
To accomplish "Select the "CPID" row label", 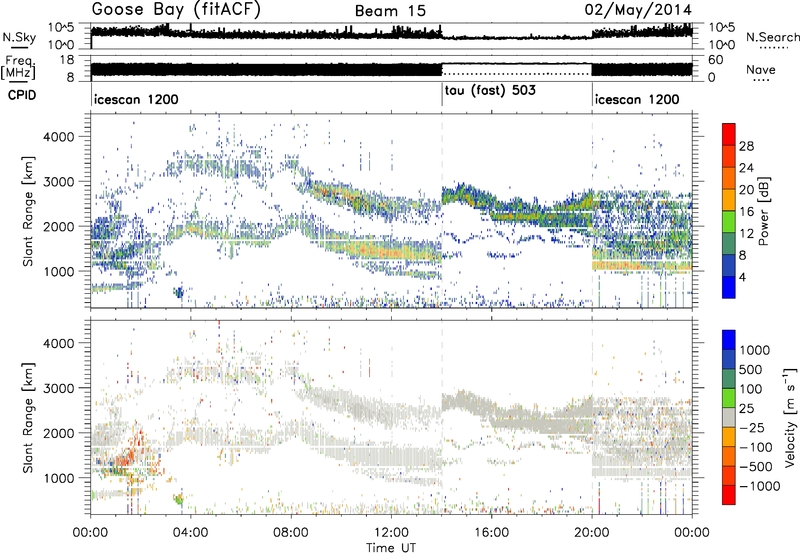I will (x=22, y=95).
